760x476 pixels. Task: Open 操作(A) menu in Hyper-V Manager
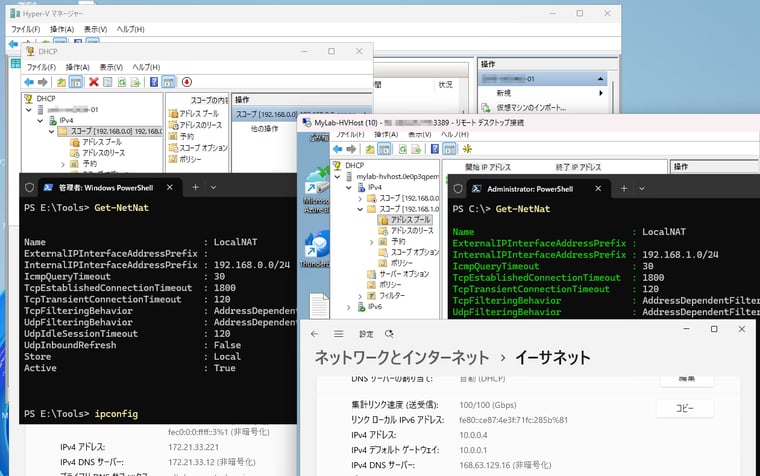(x=62, y=29)
